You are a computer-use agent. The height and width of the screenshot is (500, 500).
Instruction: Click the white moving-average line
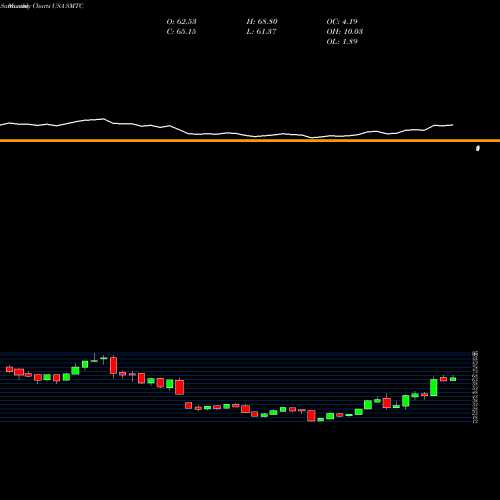(x=227, y=129)
